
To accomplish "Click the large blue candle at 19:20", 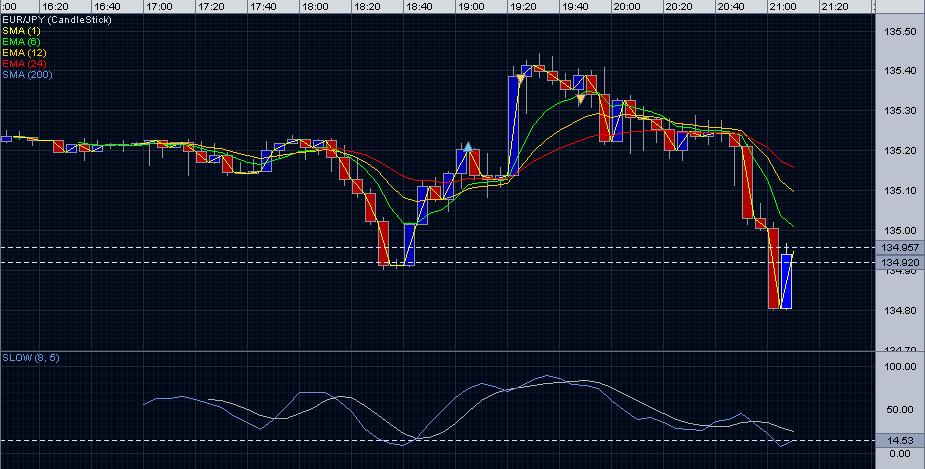I will (513, 125).
